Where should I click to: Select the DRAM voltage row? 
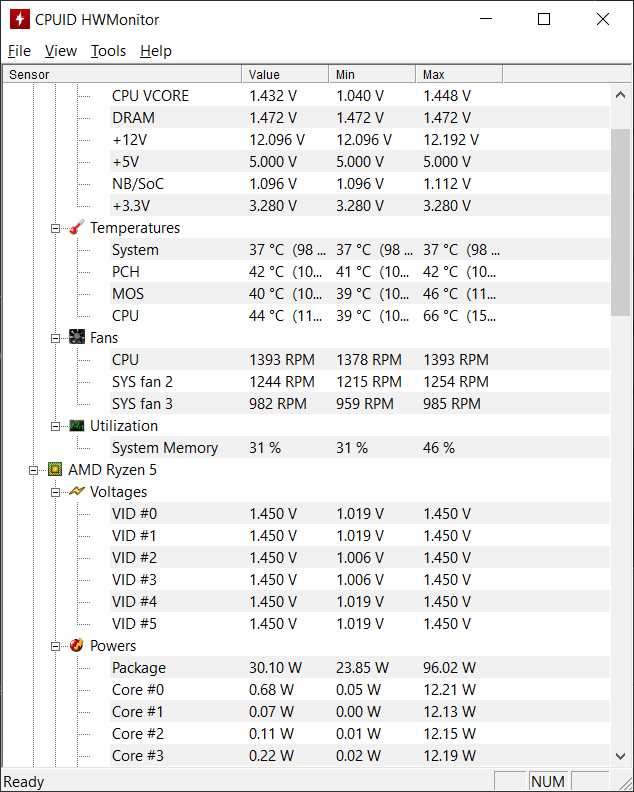tap(359, 118)
